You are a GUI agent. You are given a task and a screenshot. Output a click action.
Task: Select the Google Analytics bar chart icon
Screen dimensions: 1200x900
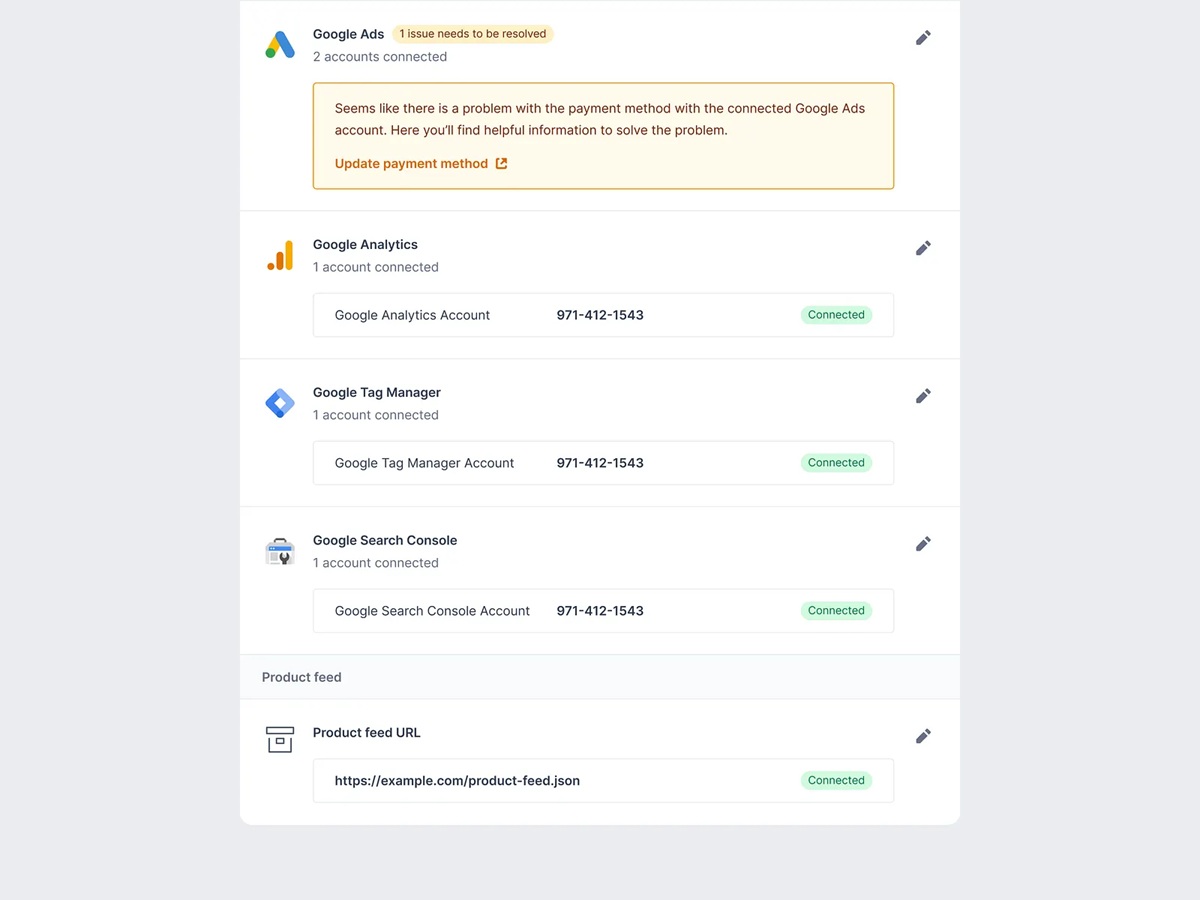pos(280,255)
